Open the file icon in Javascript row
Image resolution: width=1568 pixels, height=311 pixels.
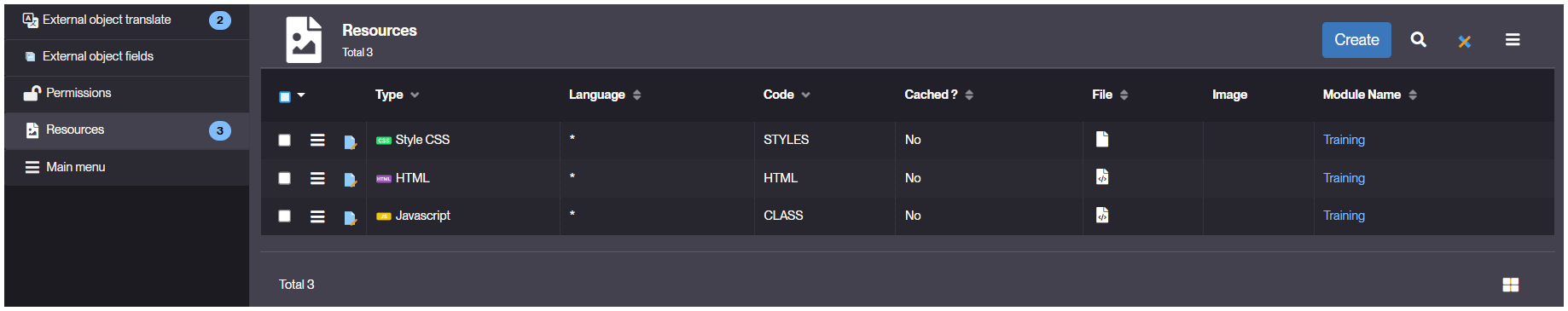click(x=1102, y=215)
